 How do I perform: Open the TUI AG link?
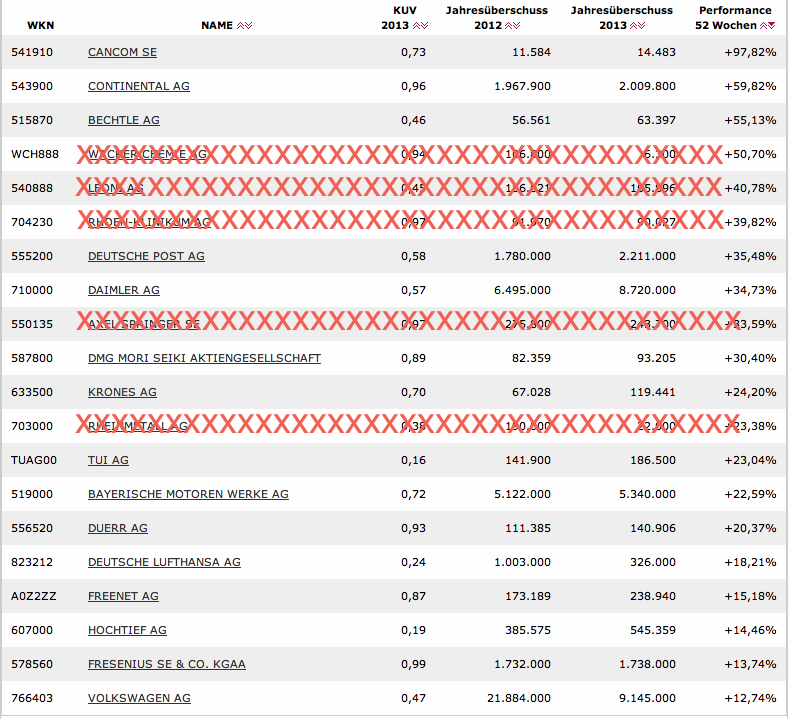(108, 461)
